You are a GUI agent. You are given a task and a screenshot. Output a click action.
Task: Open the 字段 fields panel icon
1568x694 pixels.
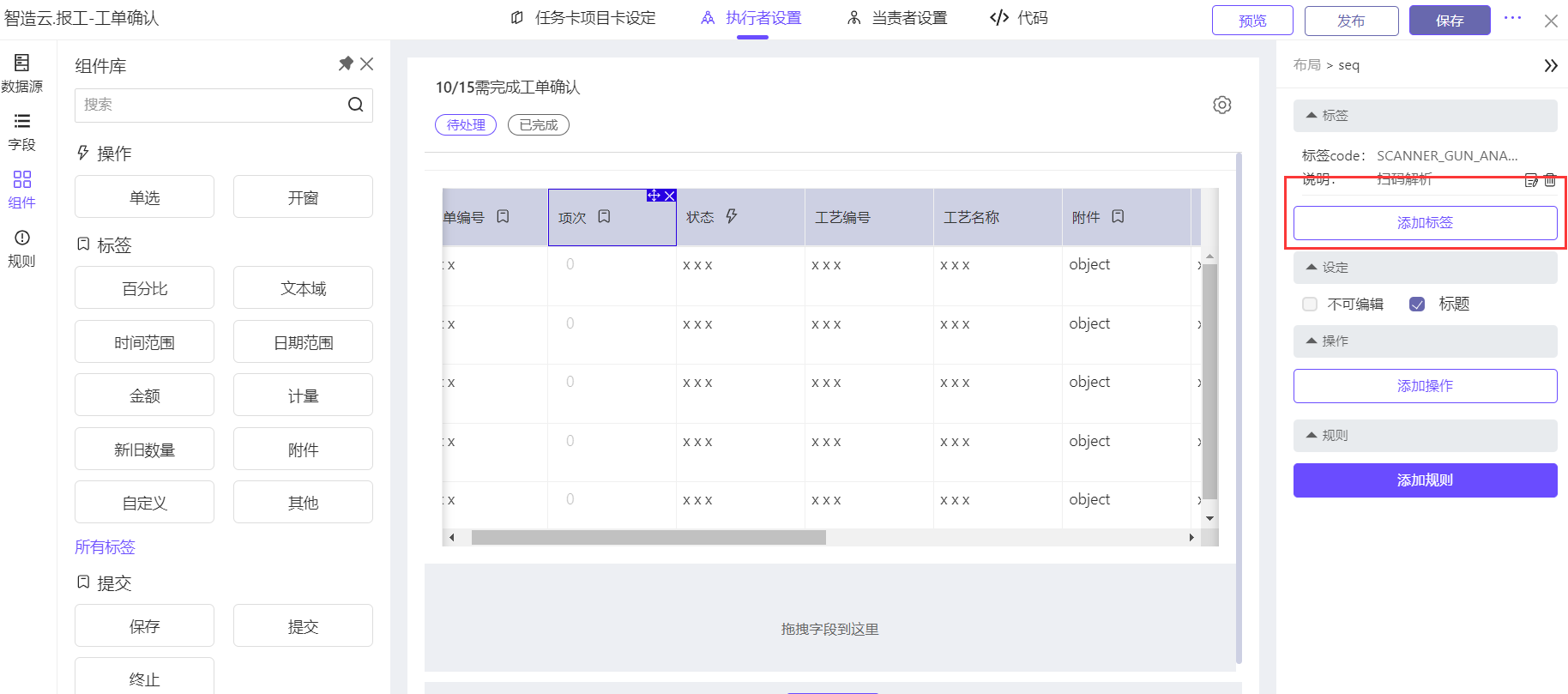21,130
